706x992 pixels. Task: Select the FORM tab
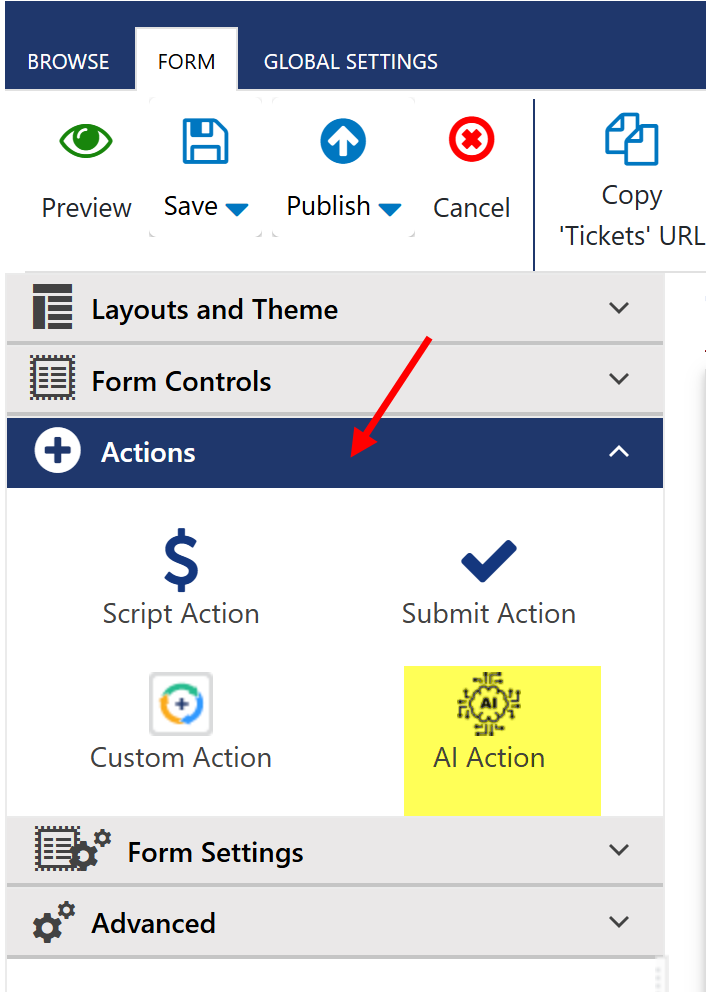point(186,62)
